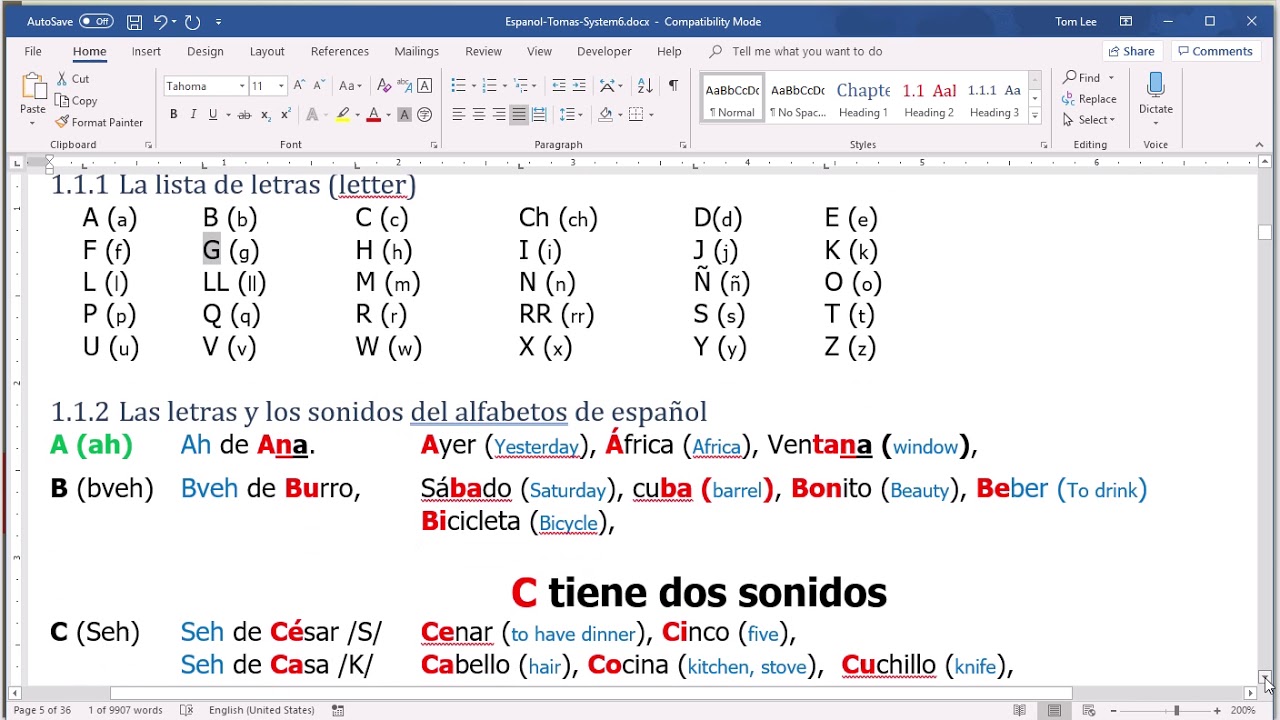
Task: Open the Tahoma font name dropdown
Action: click(241, 86)
